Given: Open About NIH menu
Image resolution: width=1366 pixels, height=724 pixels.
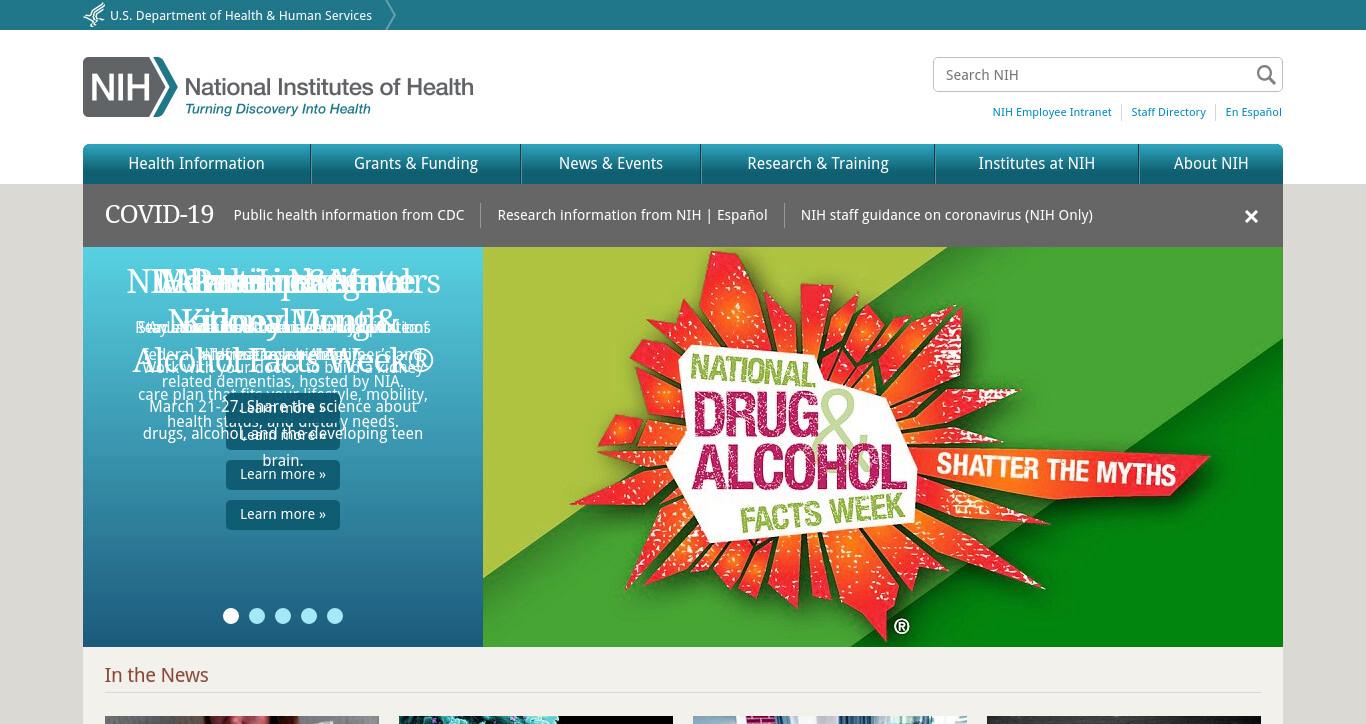Looking at the screenshot, I should [1211, 164].
